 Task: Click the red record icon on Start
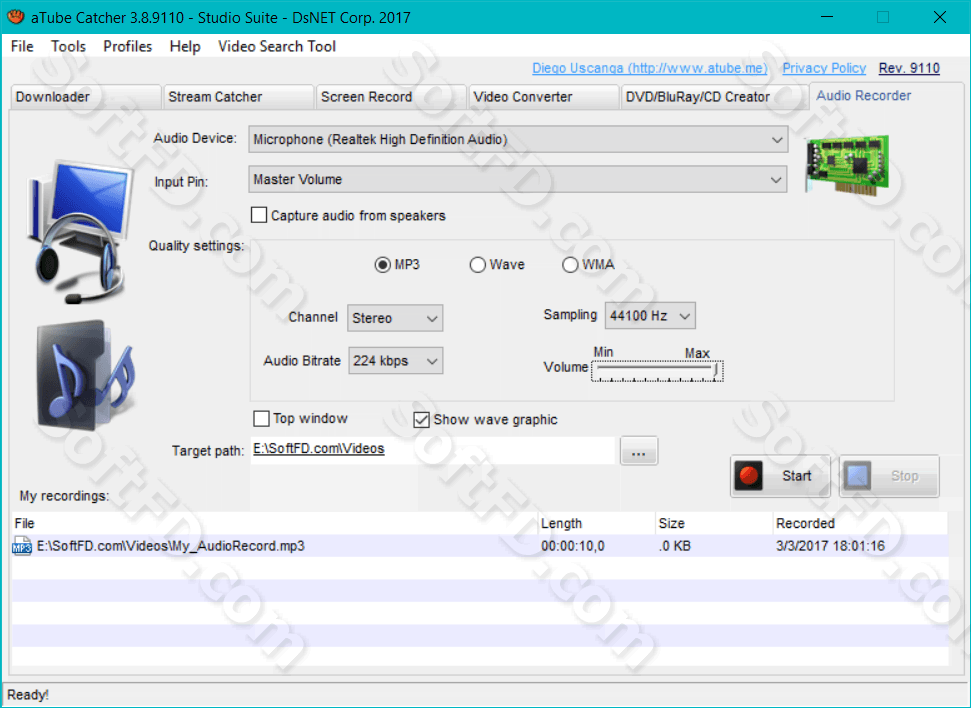[x=749, y=476]
